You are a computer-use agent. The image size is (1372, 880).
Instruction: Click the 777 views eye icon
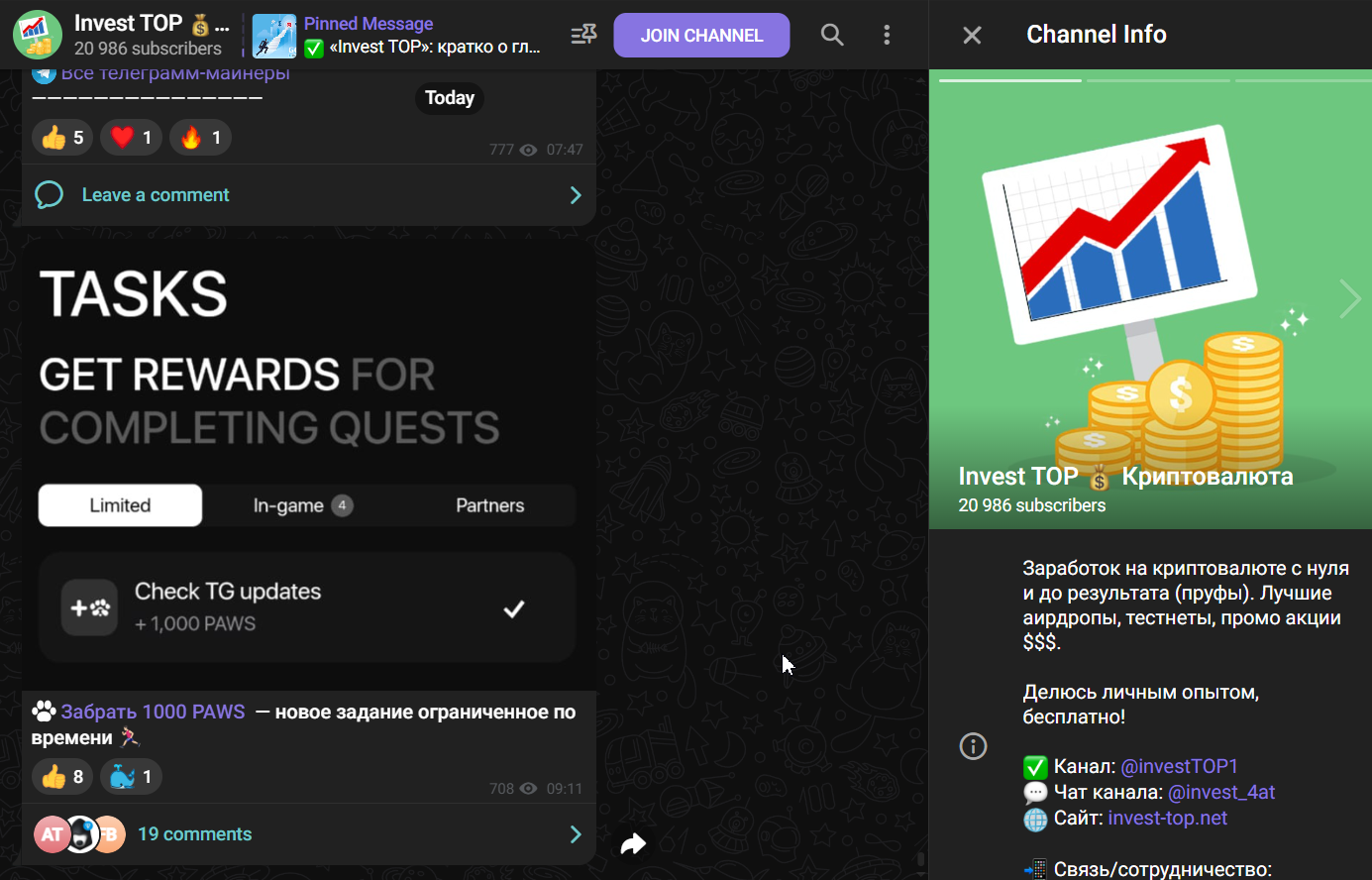click(529, 150)
